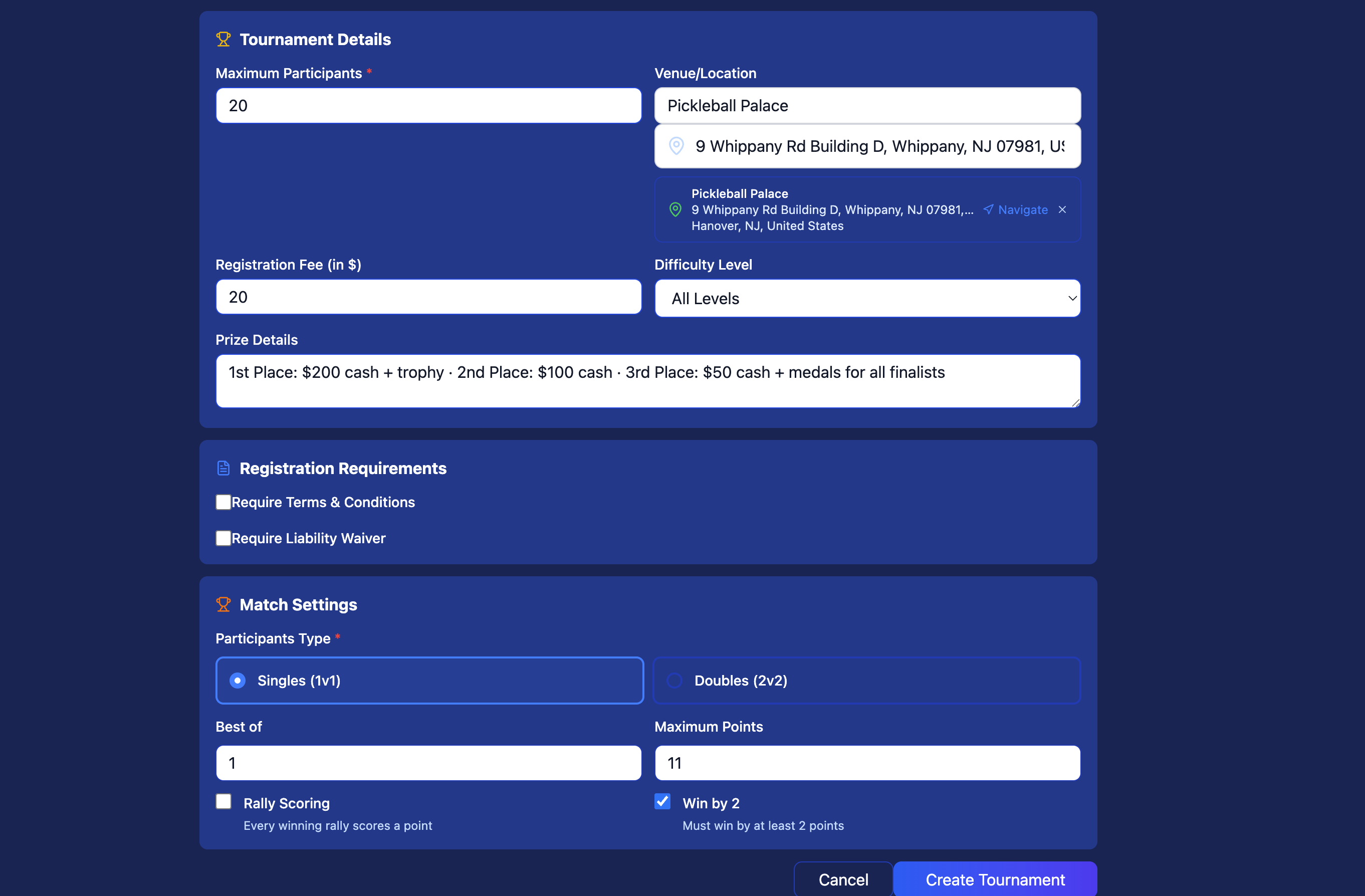Click the venue address search field
This screenshot has height=896, width=1365.
tap(867, 146)
